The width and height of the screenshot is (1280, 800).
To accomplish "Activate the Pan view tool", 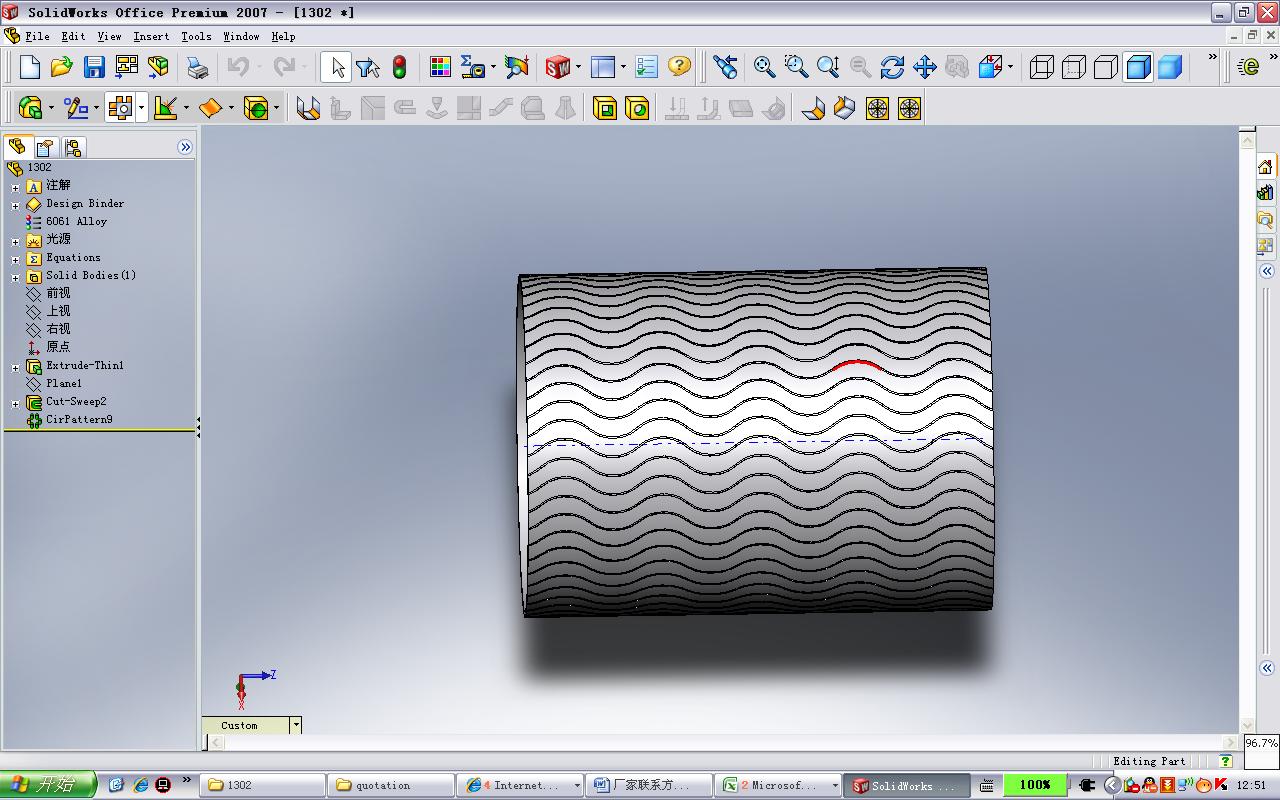I will click(x=925, y=67).
